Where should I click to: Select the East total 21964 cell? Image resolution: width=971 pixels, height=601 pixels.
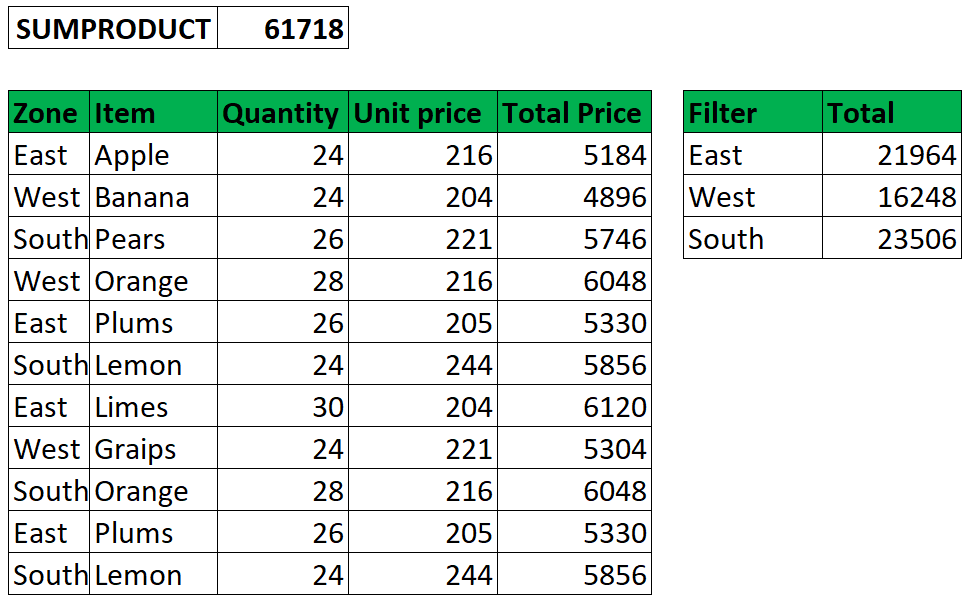892,154
